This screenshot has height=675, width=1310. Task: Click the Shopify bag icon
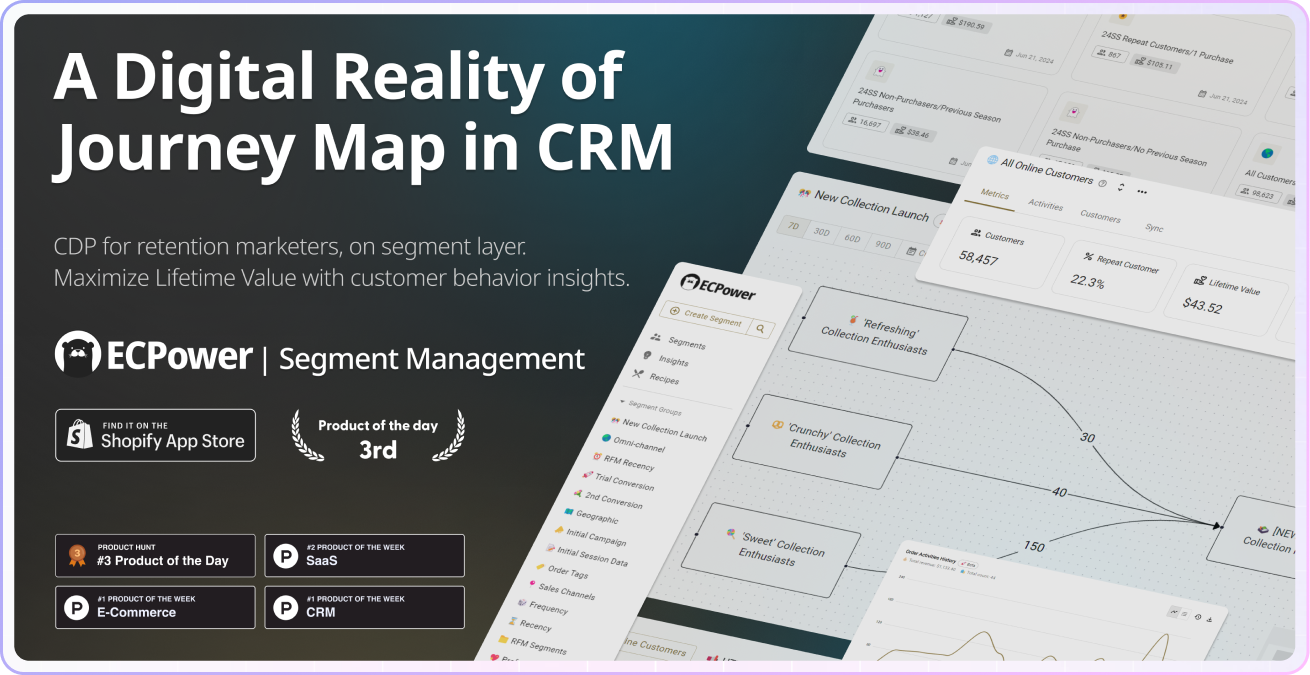coord(79,435)
